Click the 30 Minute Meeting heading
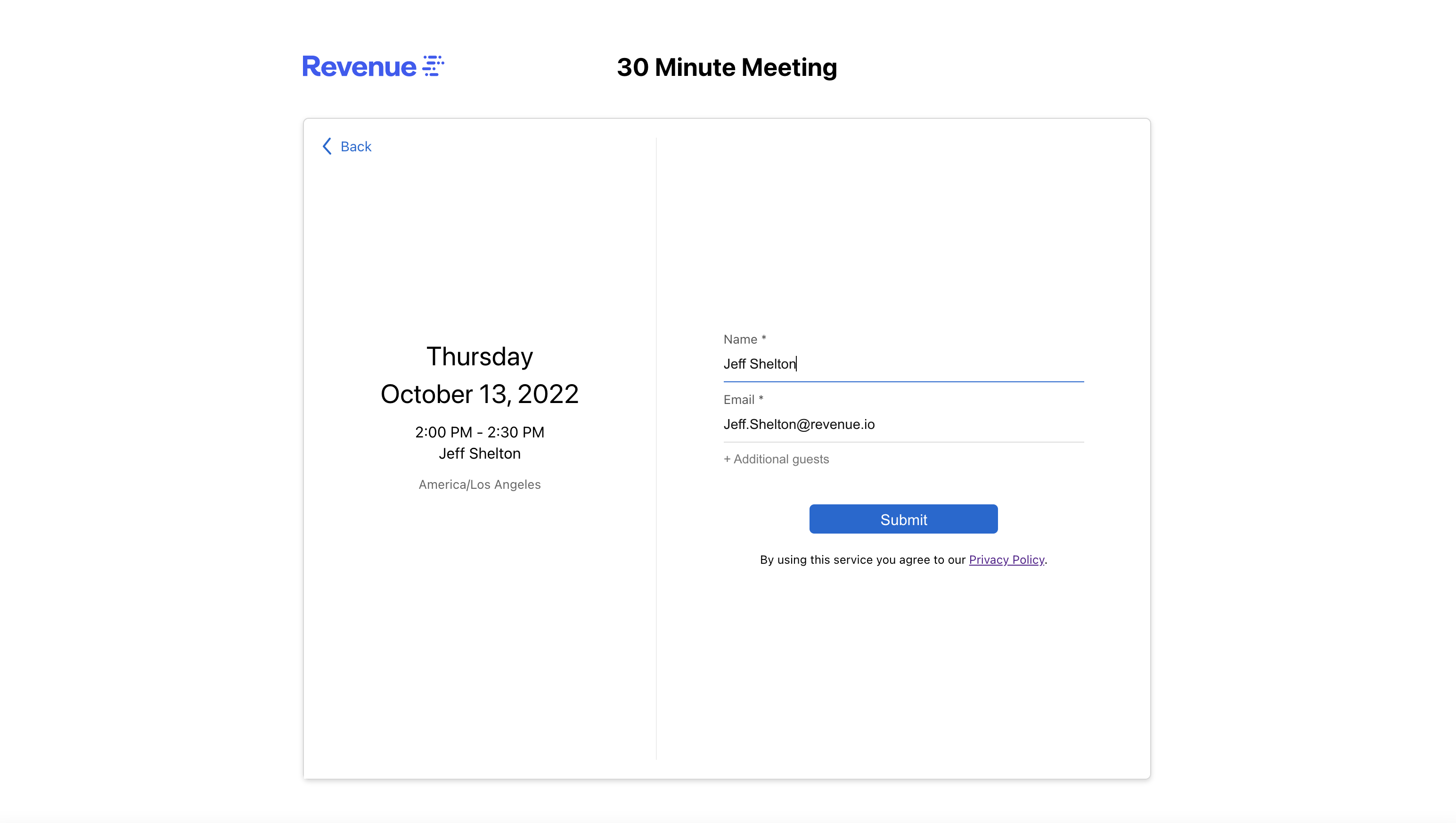The height and width of the screenshot is (823, 1456). point(726,67)
